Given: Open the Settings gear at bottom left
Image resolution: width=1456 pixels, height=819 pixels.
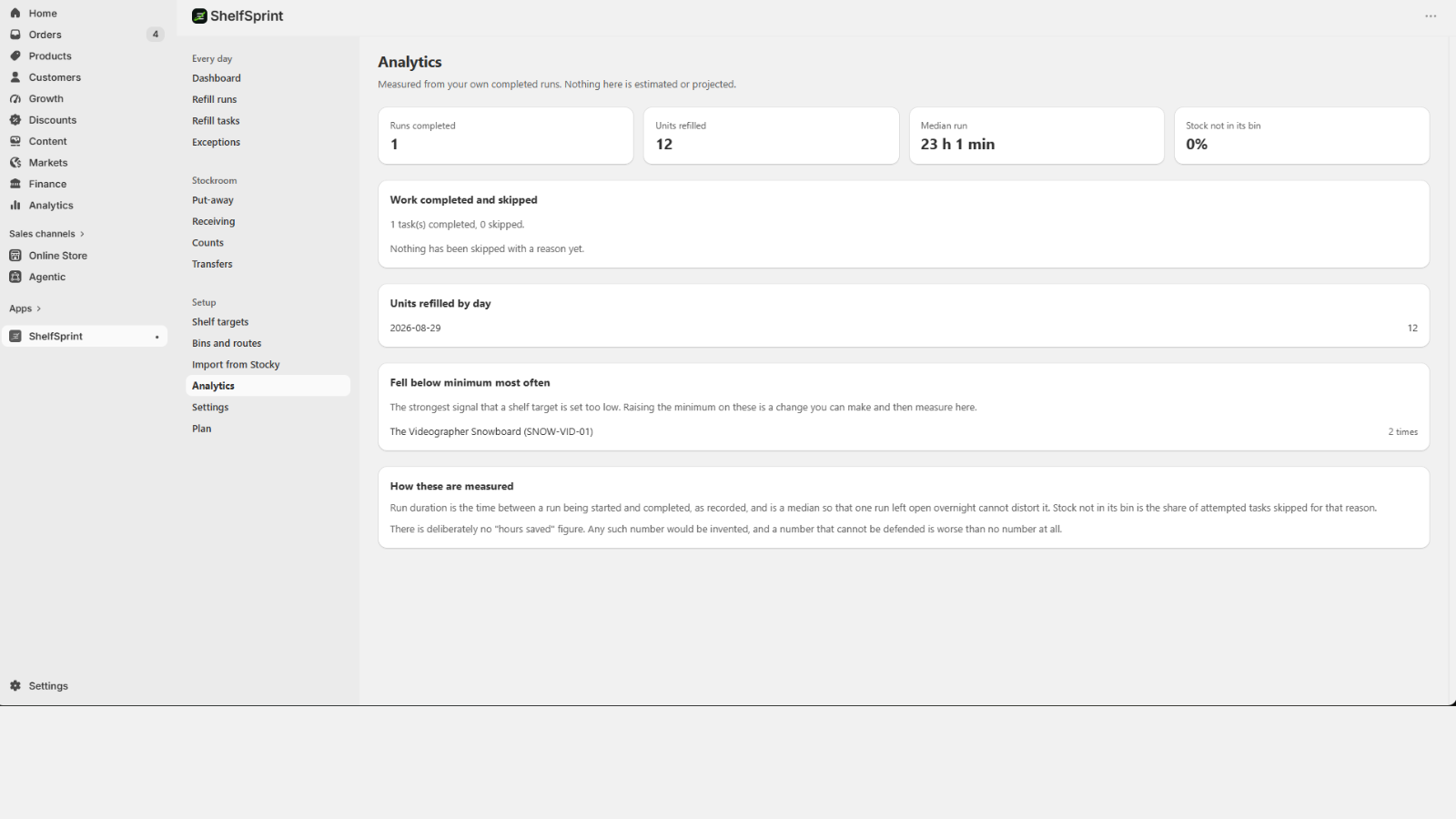Looking at the screenshot, I should pyautogui.click(x=15, y=686).
